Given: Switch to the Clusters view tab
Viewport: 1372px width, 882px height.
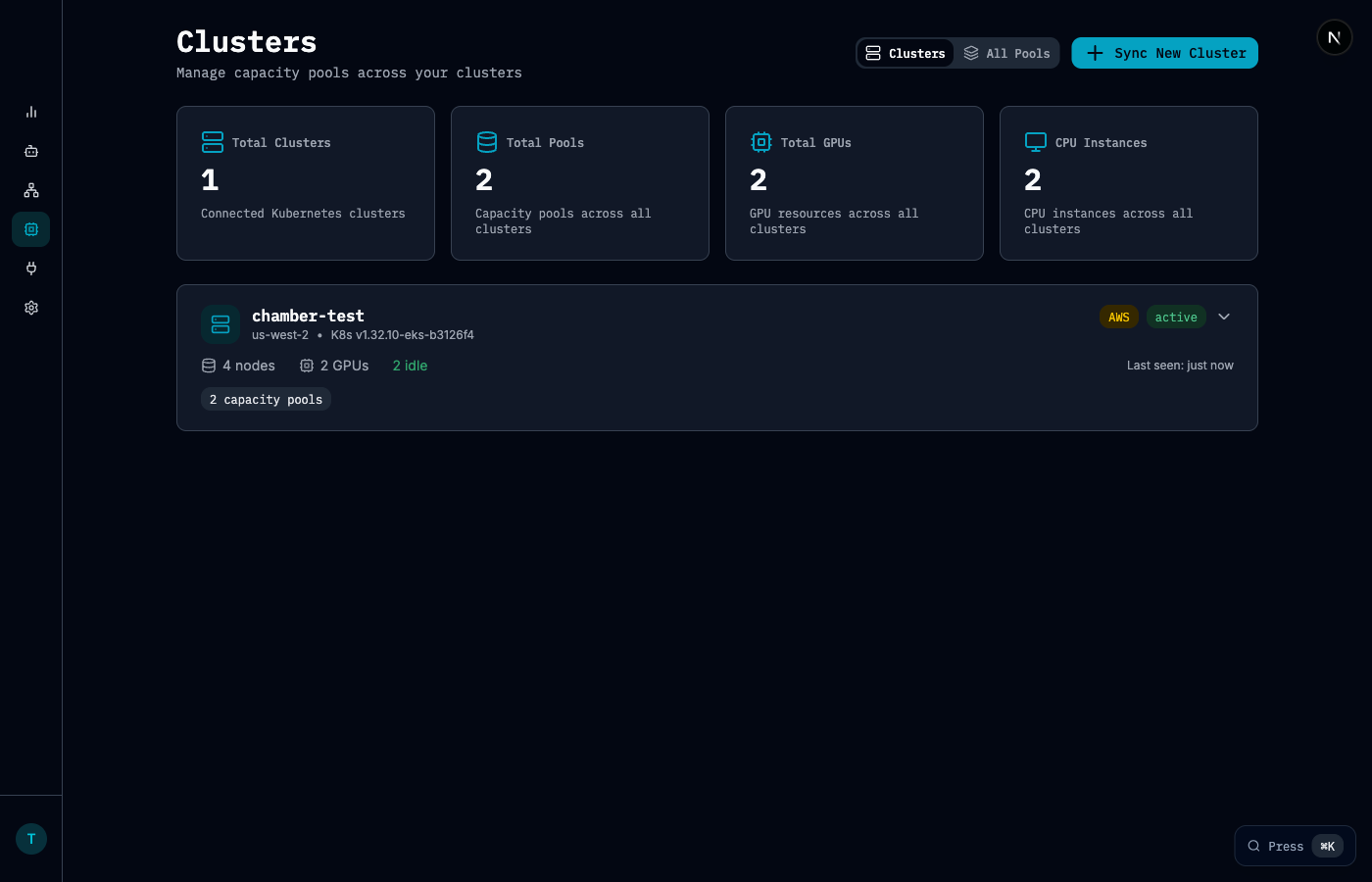Looking at the screenshot, I should tap(906, 53).
